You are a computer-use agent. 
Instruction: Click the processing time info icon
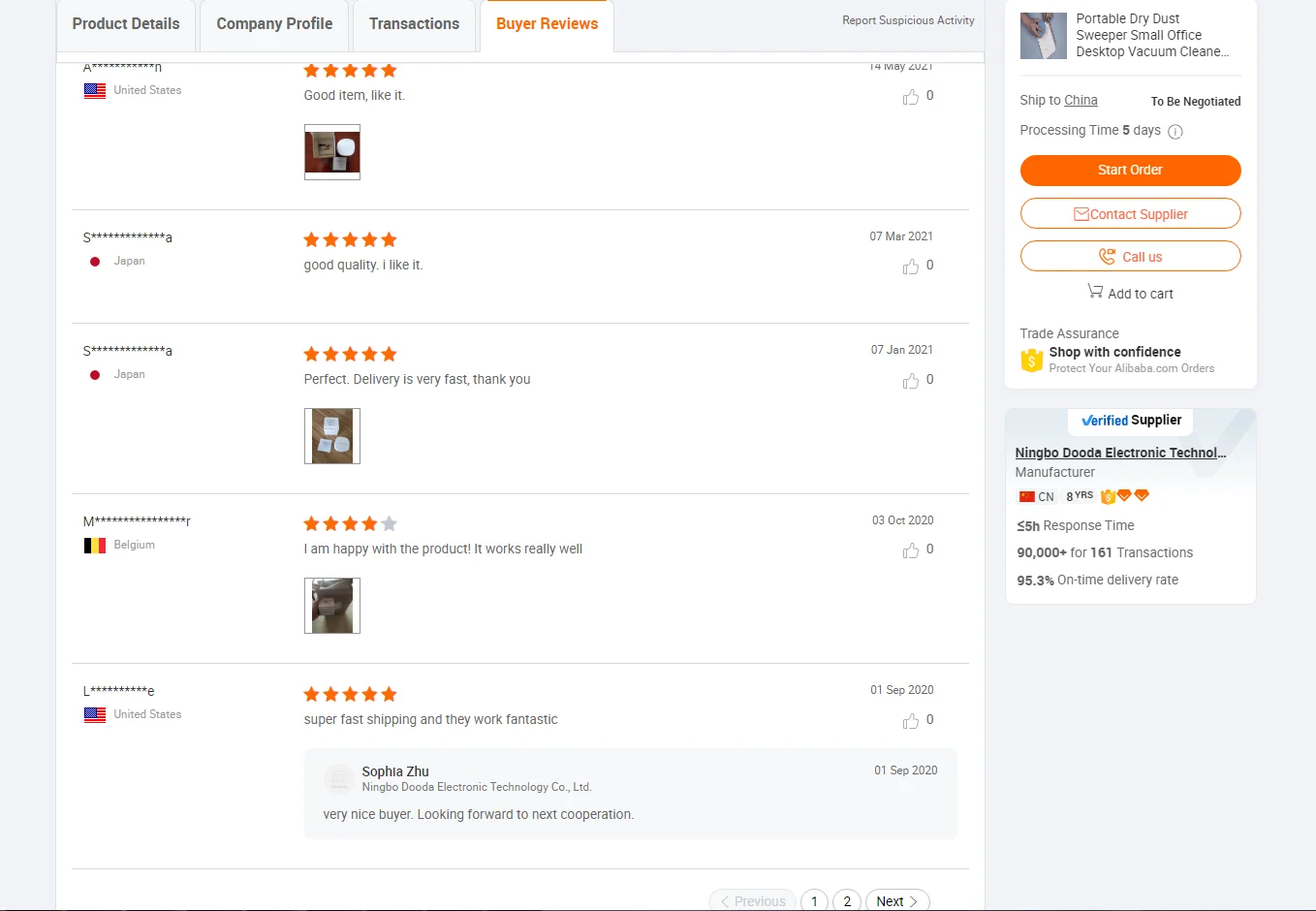1175,132
